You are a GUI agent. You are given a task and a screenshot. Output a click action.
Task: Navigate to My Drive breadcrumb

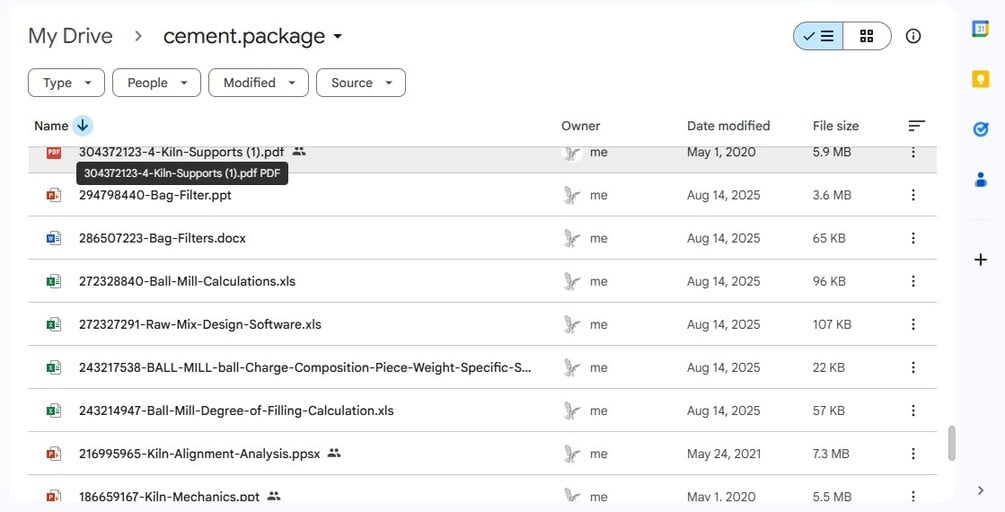70,36
